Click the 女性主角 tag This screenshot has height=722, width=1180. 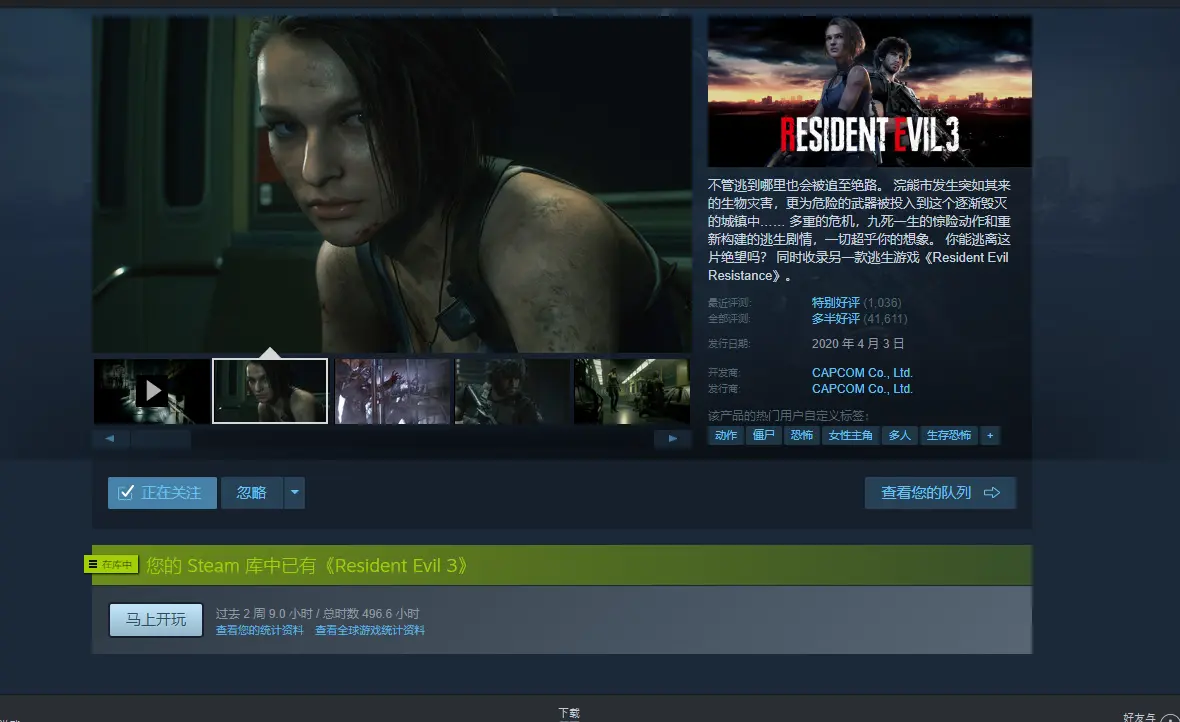[x=850, y=435]
